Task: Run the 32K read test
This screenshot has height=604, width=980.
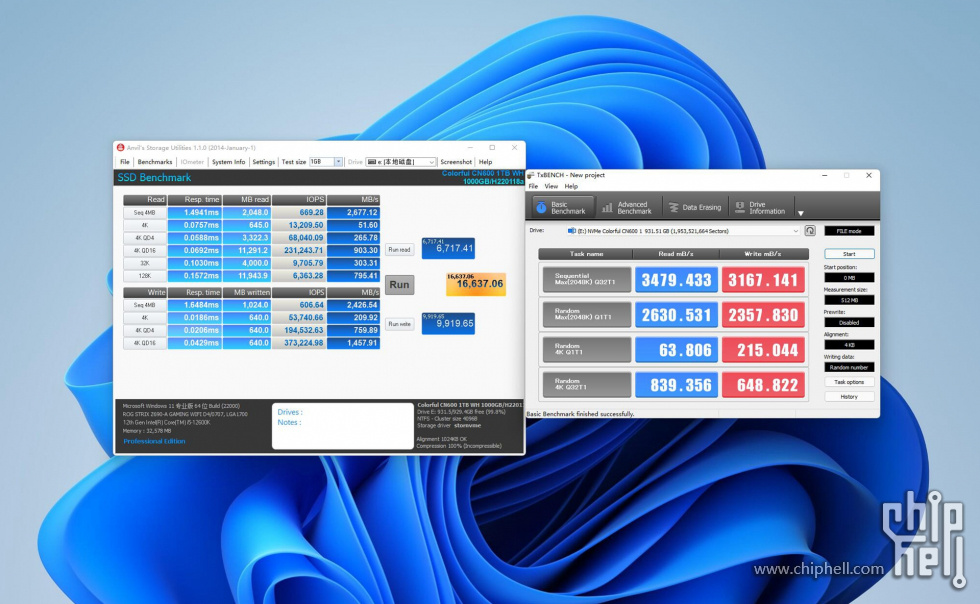Action: pos(144,263)
